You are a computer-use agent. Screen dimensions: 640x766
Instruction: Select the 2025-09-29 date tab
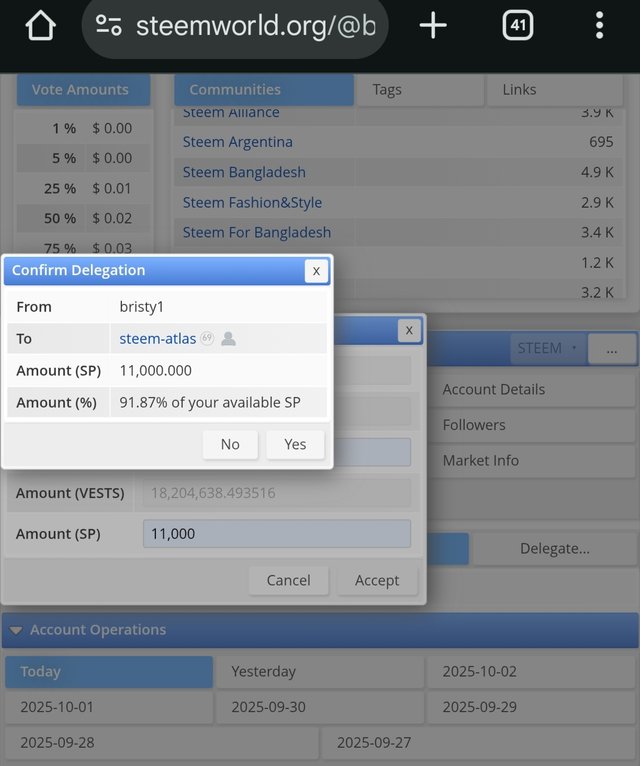pyautogui.click(x=532, y=707)
